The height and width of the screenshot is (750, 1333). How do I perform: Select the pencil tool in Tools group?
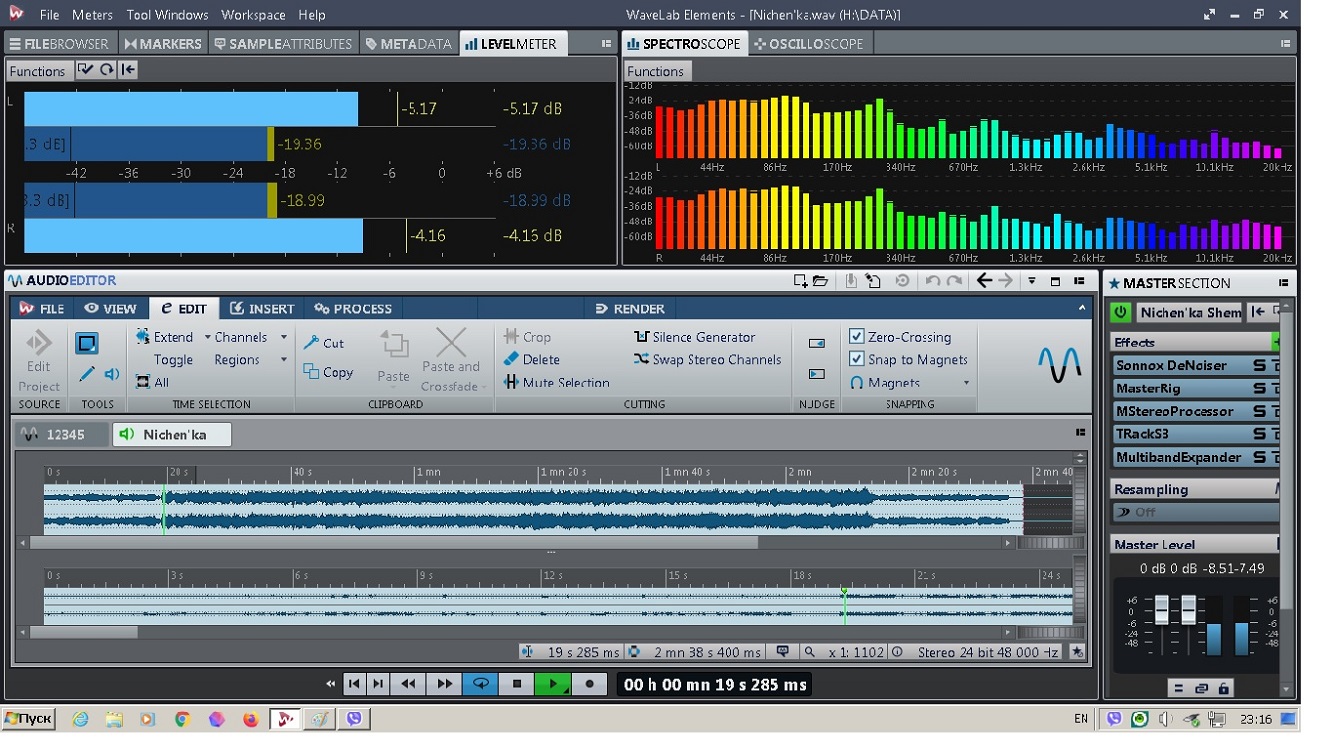point(87,374)
